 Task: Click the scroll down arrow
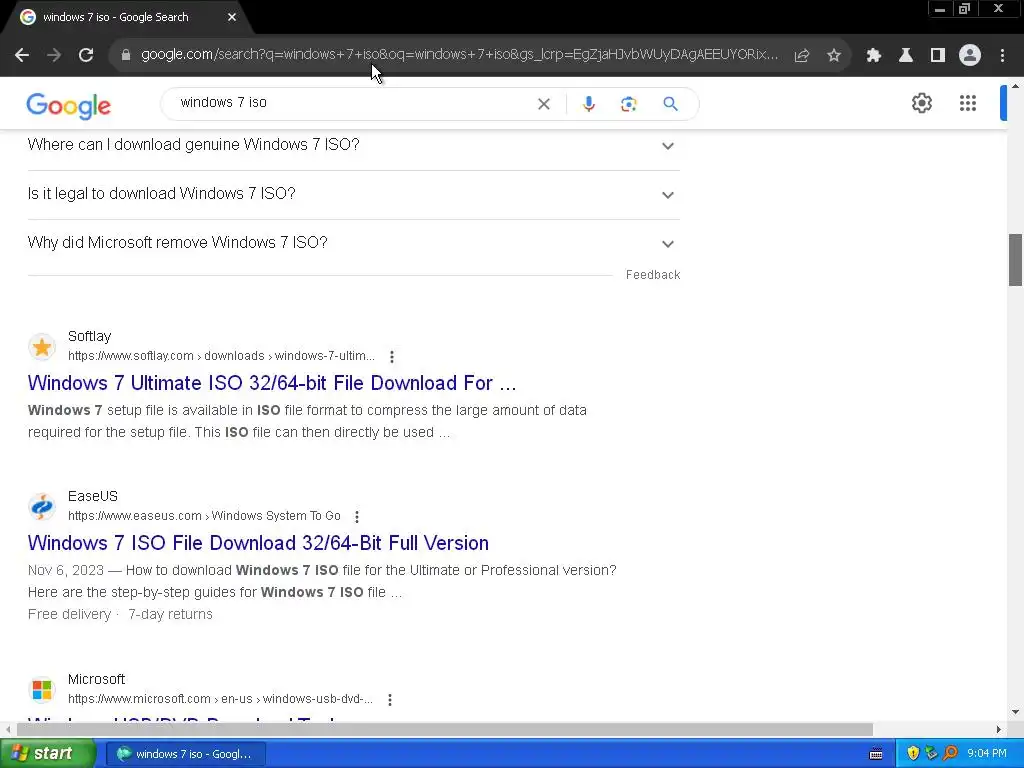coord(1015,712)
